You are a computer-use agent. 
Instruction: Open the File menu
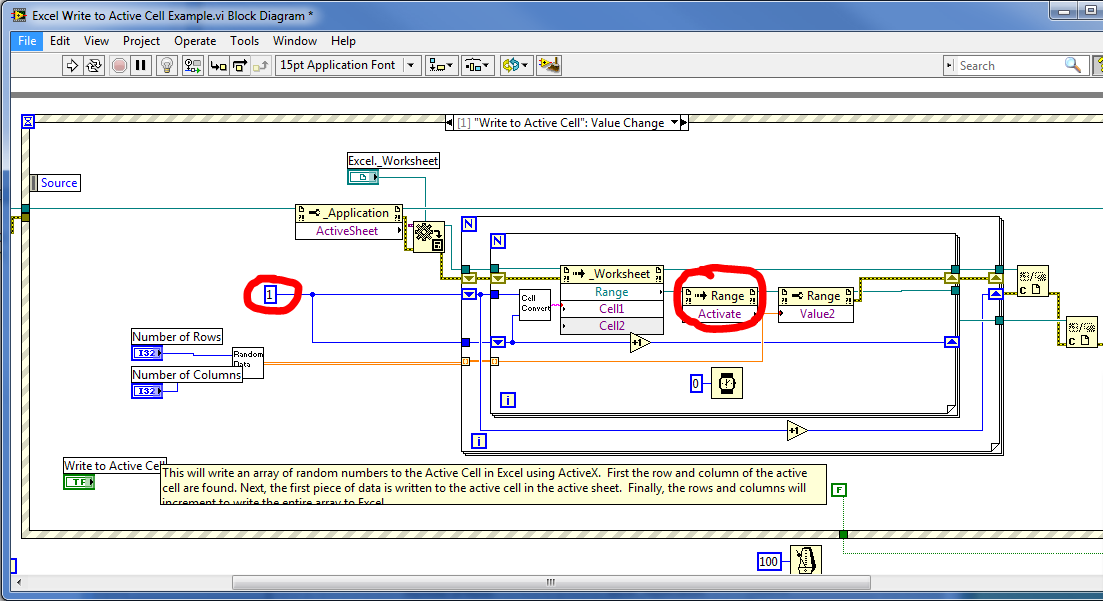27,41
